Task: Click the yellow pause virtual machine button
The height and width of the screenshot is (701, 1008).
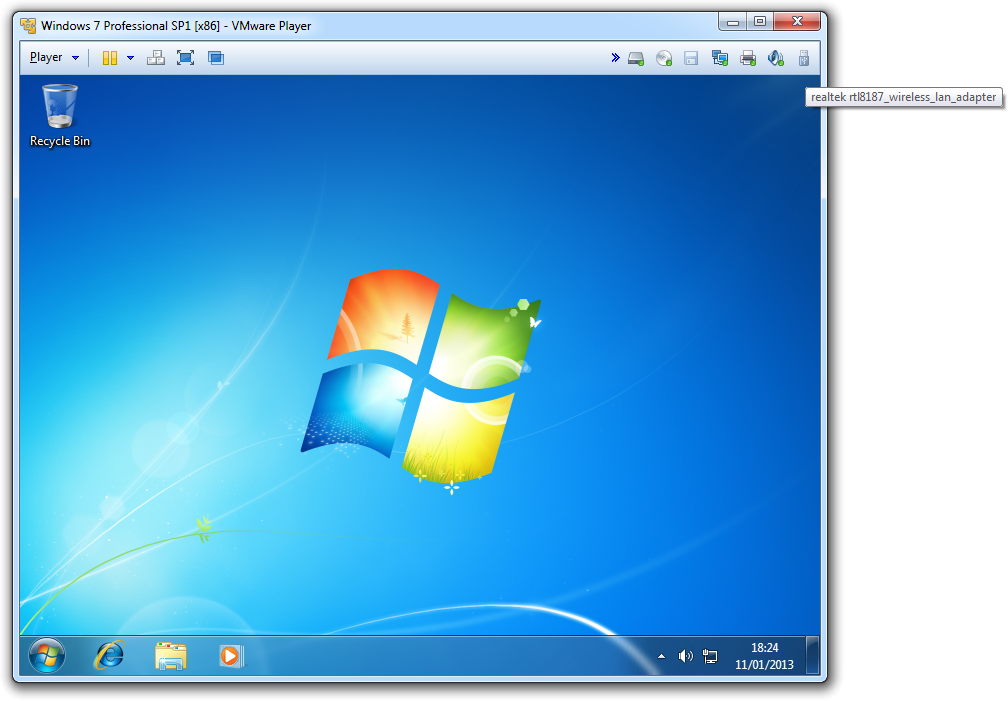Action: (109, 58)
